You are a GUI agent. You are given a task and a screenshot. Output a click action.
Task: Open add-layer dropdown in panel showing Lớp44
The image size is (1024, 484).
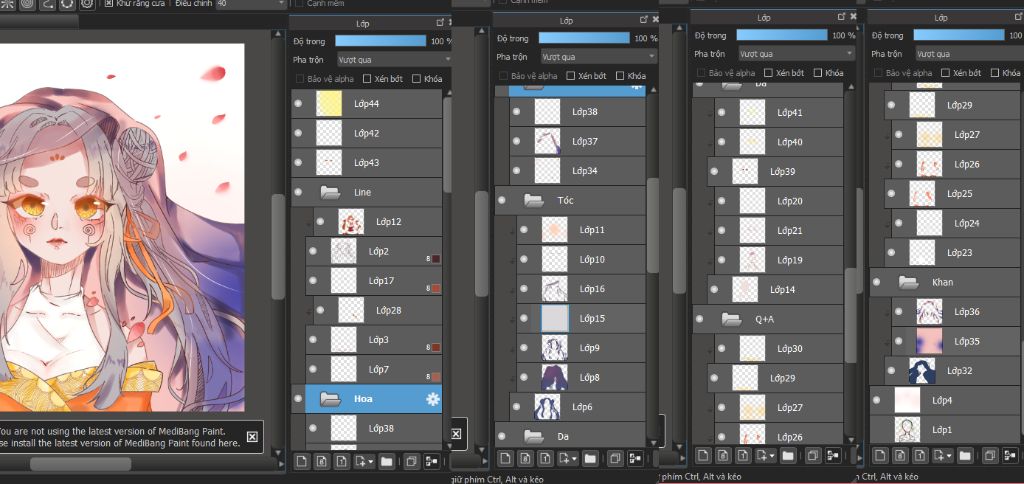point(364,461)
